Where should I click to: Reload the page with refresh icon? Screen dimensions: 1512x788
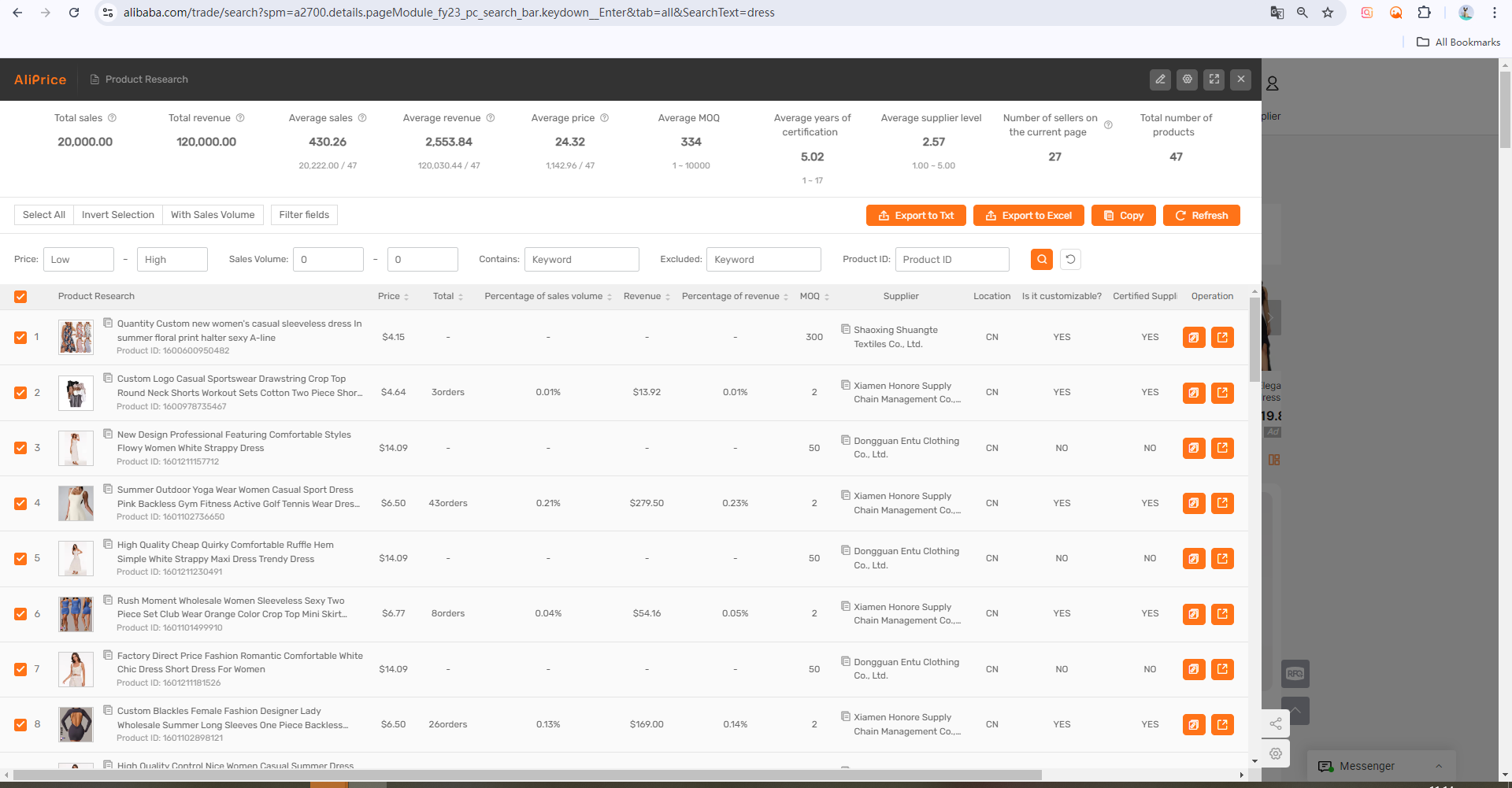coord(74,13)
